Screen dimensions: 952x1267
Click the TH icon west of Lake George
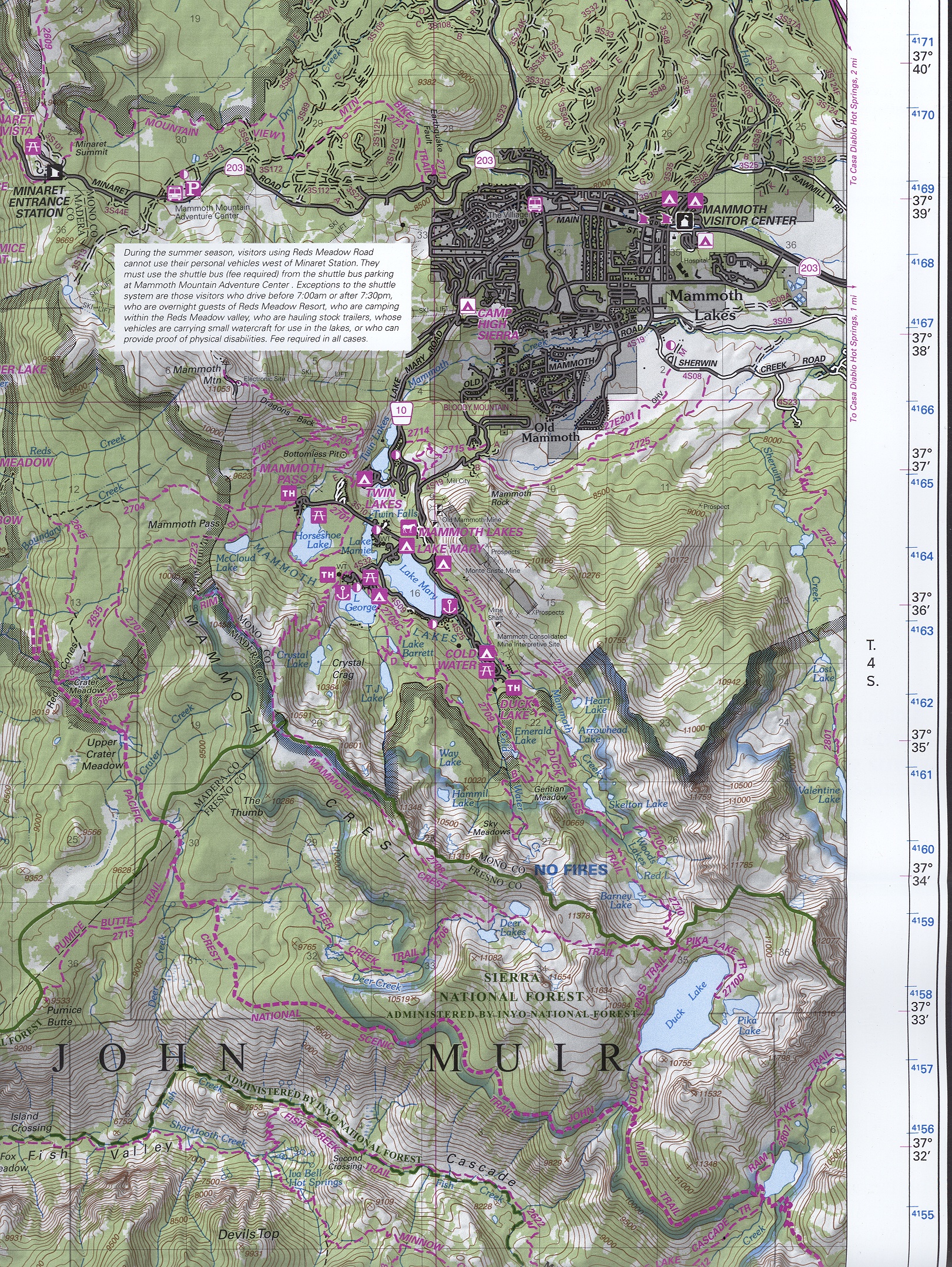click(x=327, y=575)
